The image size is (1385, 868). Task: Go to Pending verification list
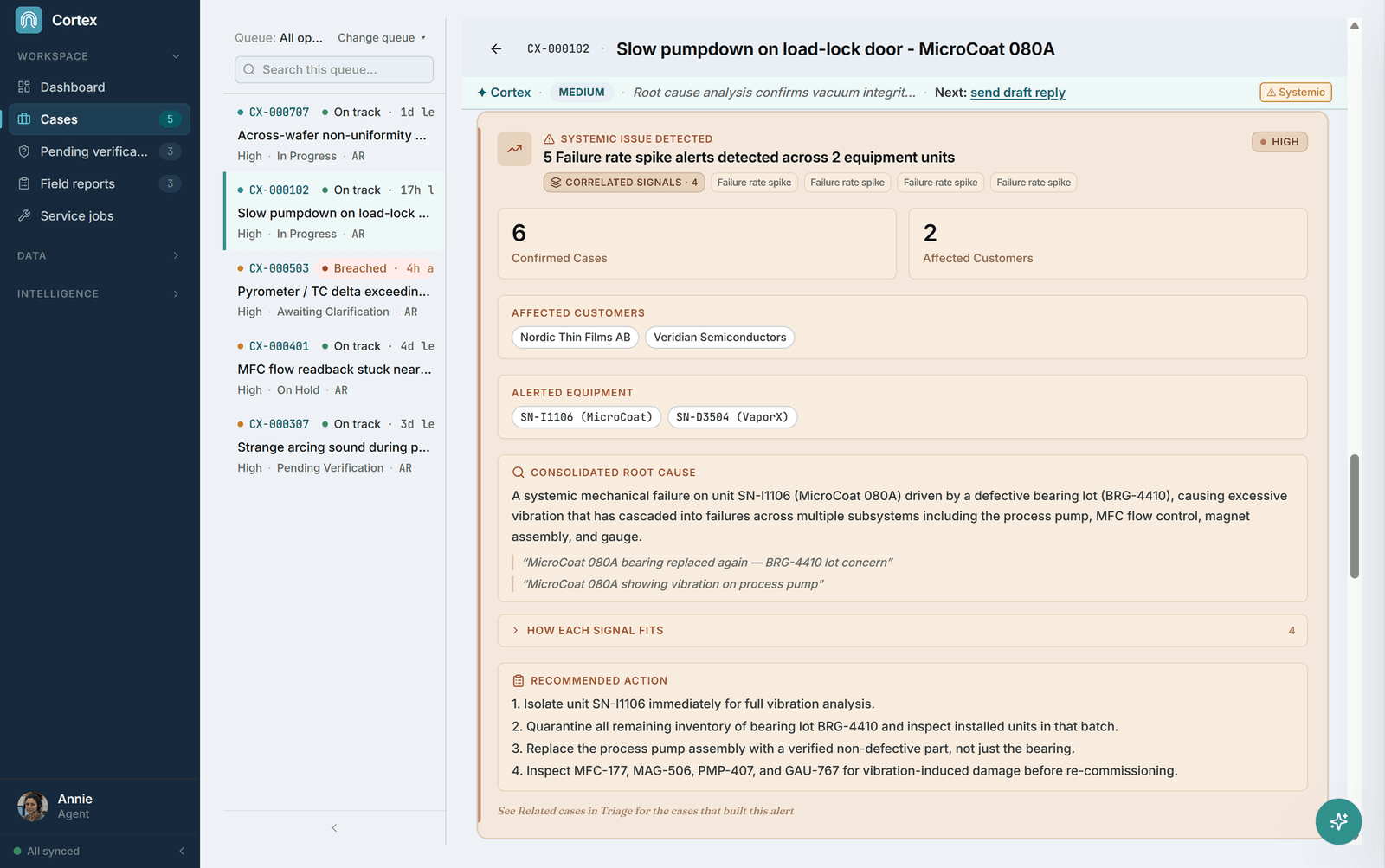[x=100, y=151]
